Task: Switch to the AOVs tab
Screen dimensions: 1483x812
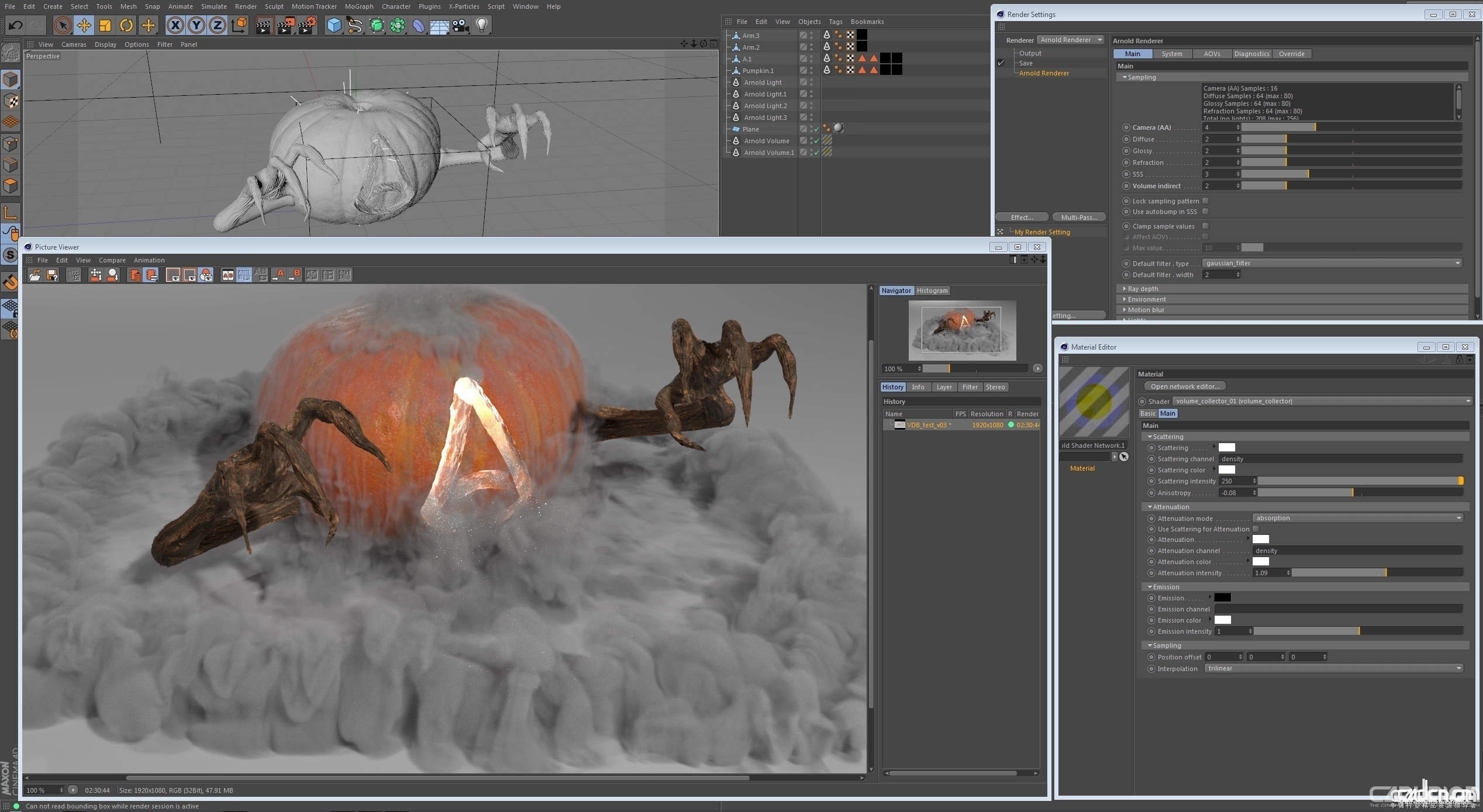Action: pos(1212,54)
